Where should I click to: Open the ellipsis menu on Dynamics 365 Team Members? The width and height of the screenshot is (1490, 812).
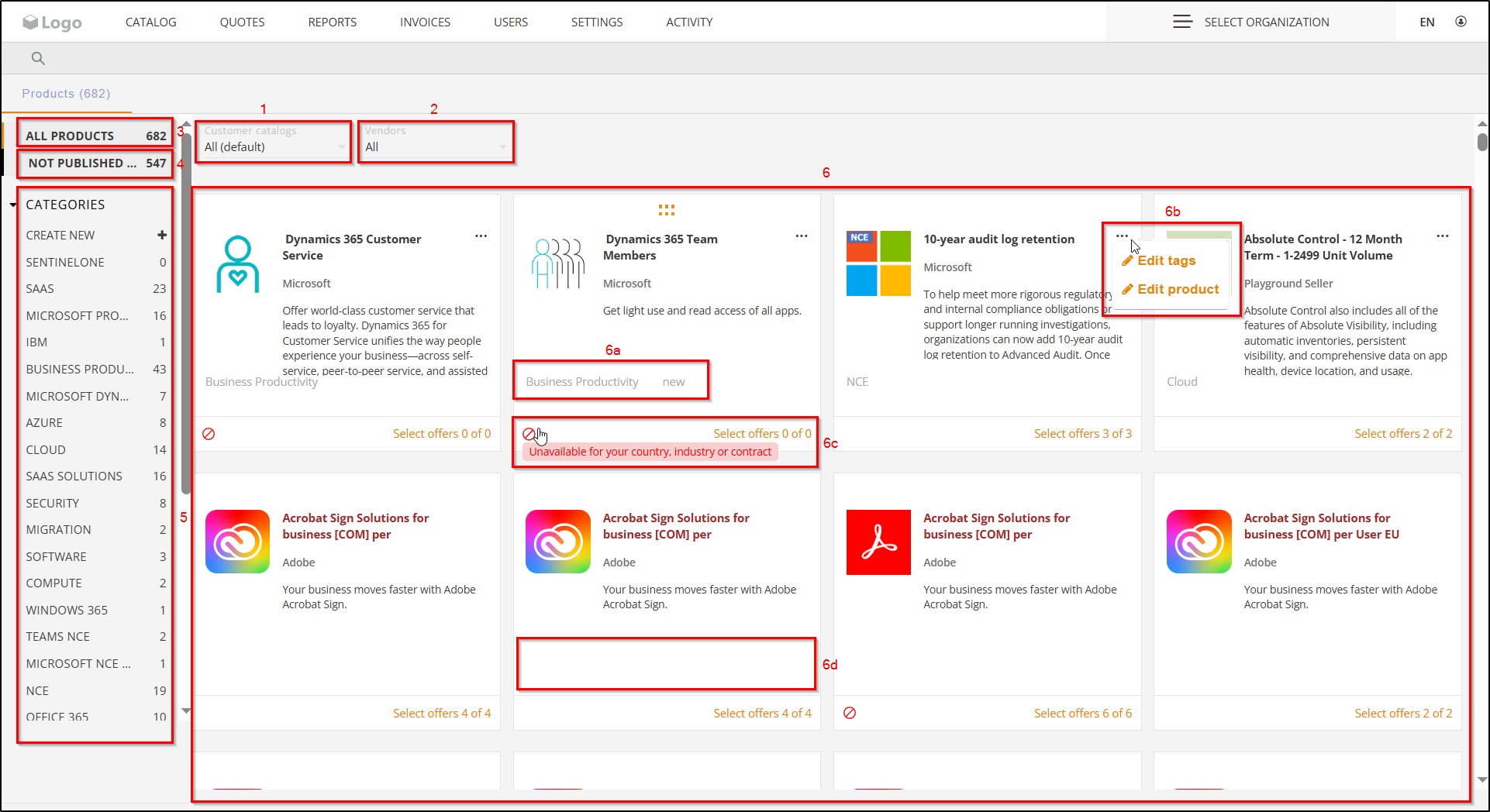[x=802, y=236]
